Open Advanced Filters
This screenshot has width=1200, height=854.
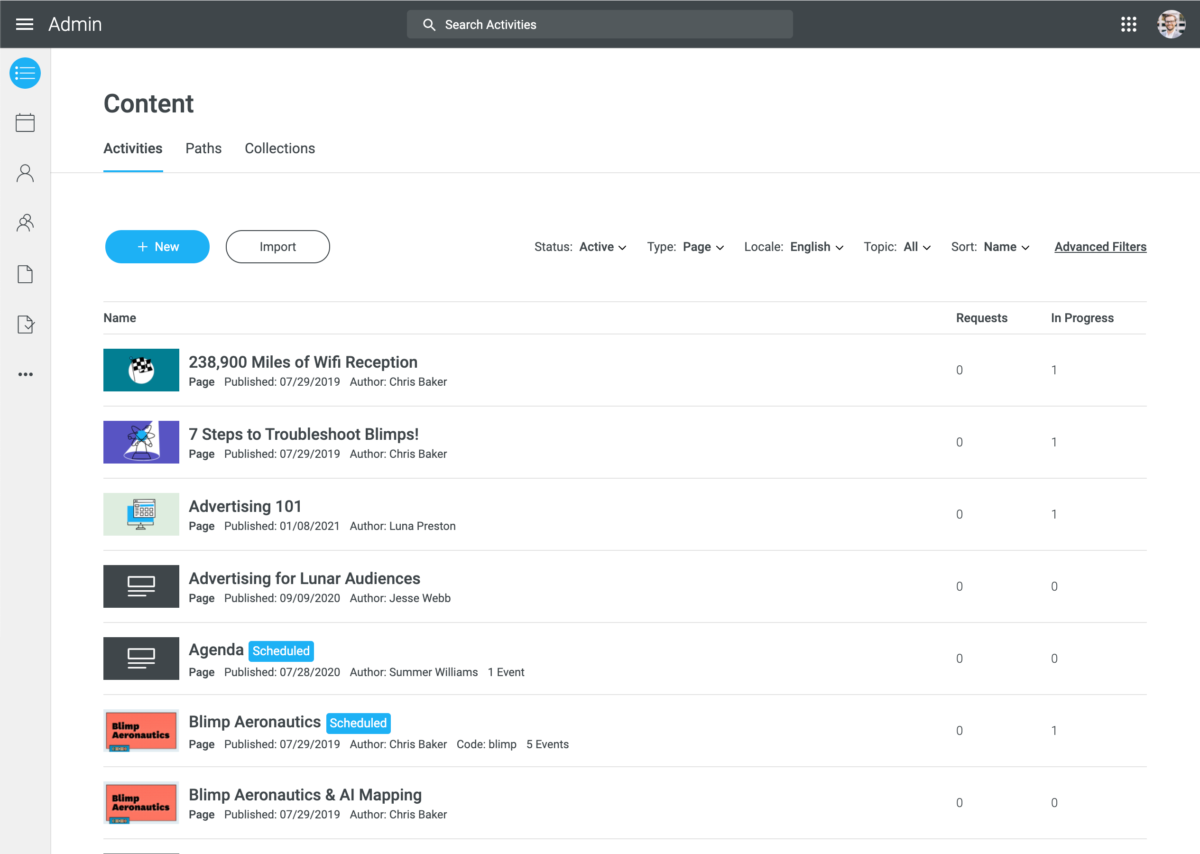pyautogui.click(x=1100, y=246)
